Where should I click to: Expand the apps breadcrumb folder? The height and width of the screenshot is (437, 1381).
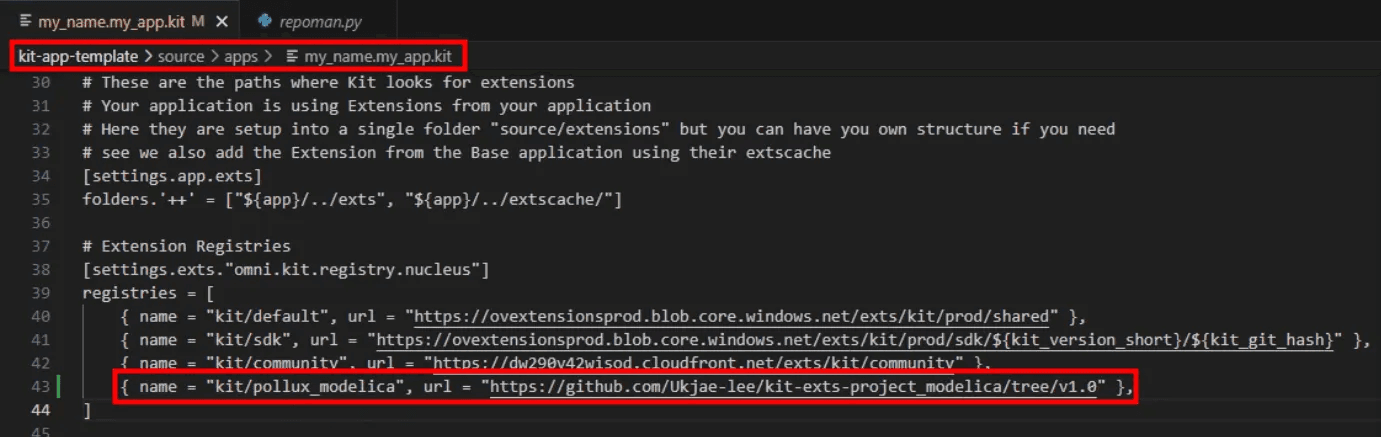tap(240, 57)
